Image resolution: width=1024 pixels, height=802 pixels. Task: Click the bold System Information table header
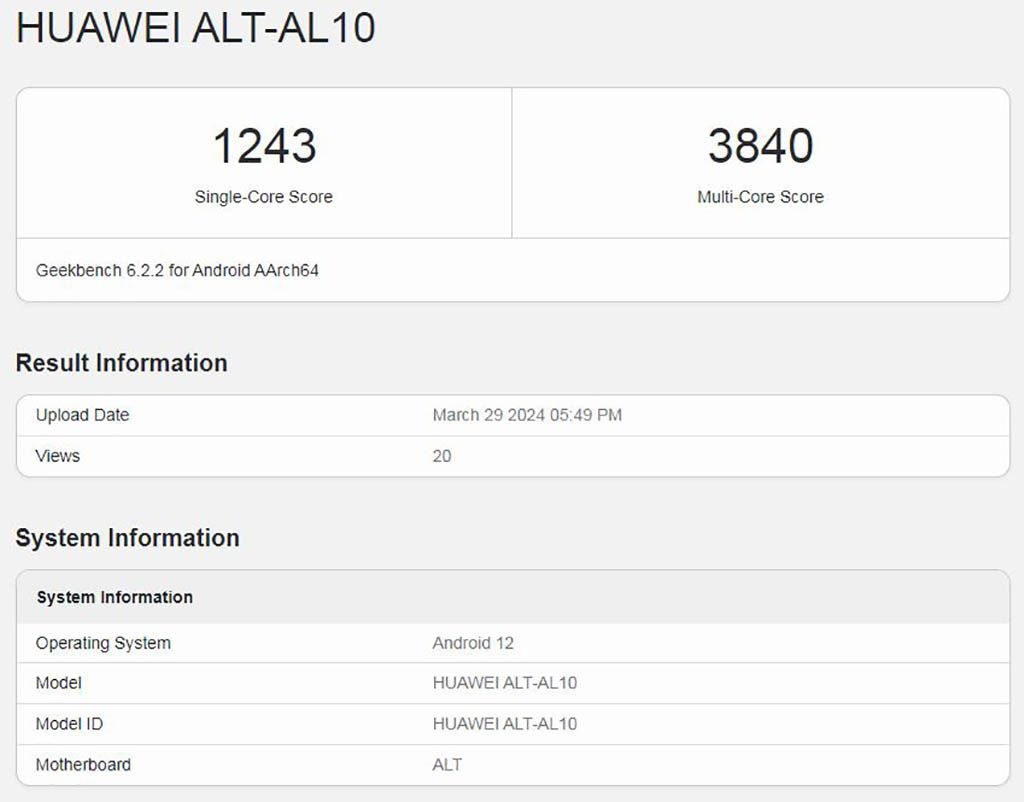coord(114,597)
